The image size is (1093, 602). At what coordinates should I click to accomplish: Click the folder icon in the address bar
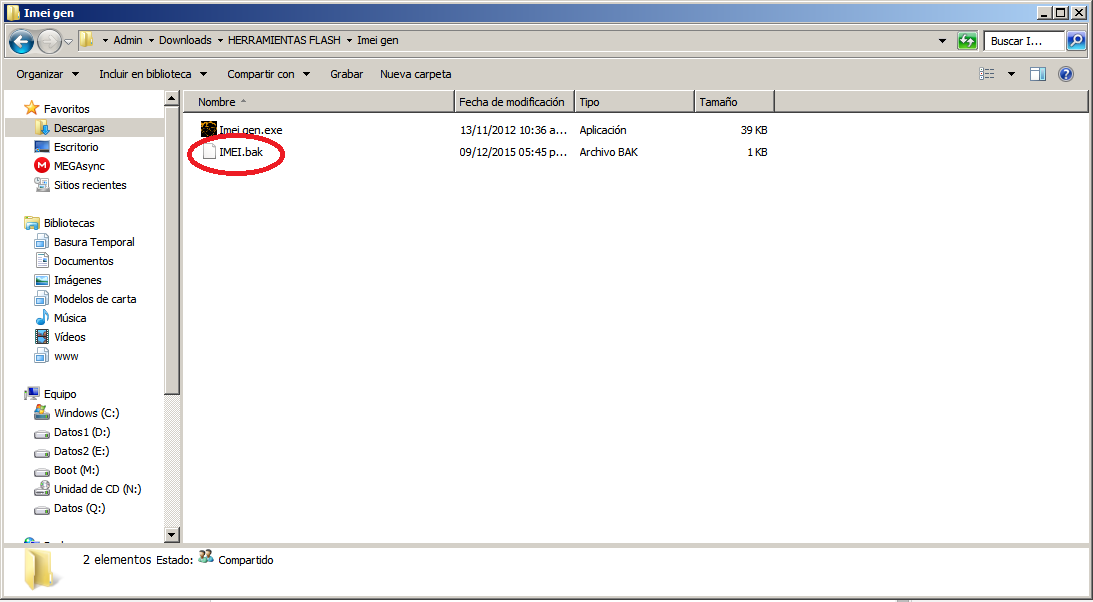(x=86, y=40)
